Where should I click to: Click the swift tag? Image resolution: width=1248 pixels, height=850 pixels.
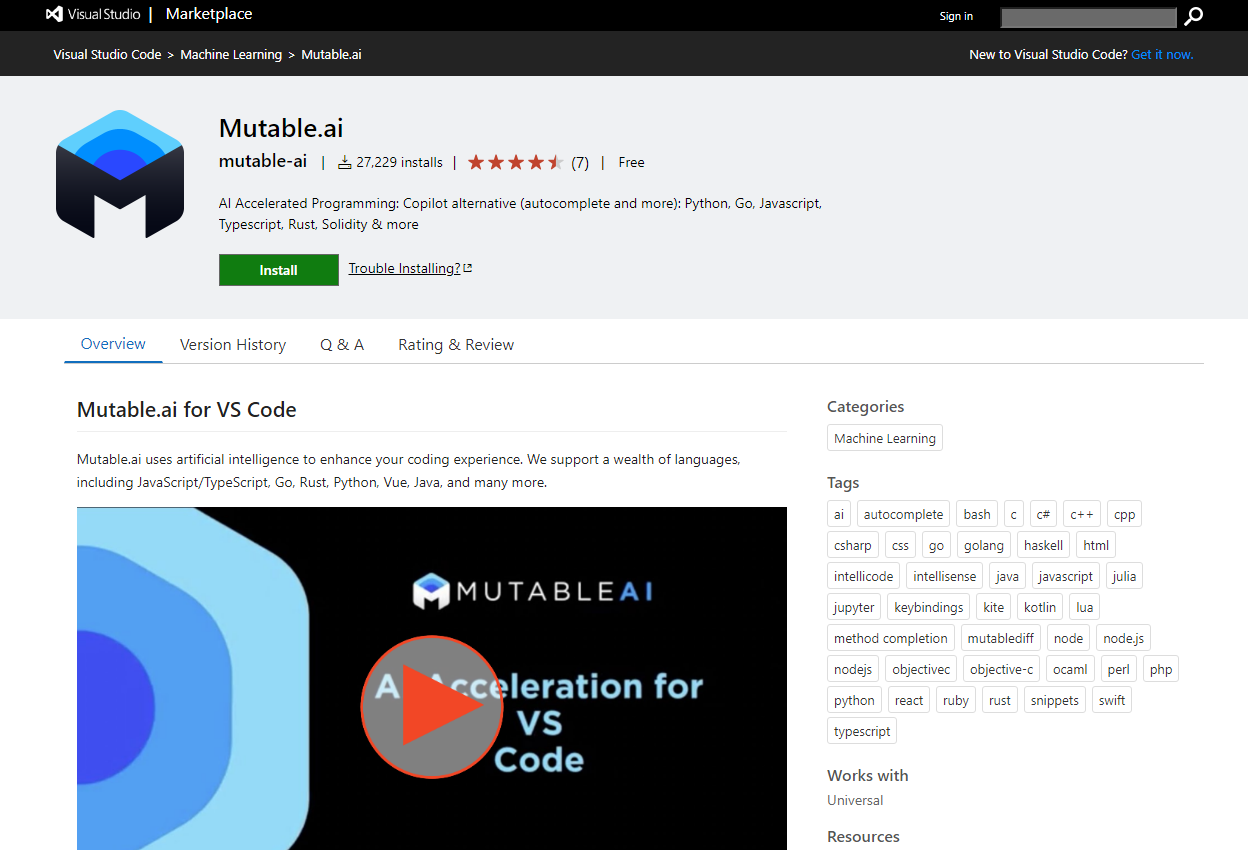click(1112, 700)
